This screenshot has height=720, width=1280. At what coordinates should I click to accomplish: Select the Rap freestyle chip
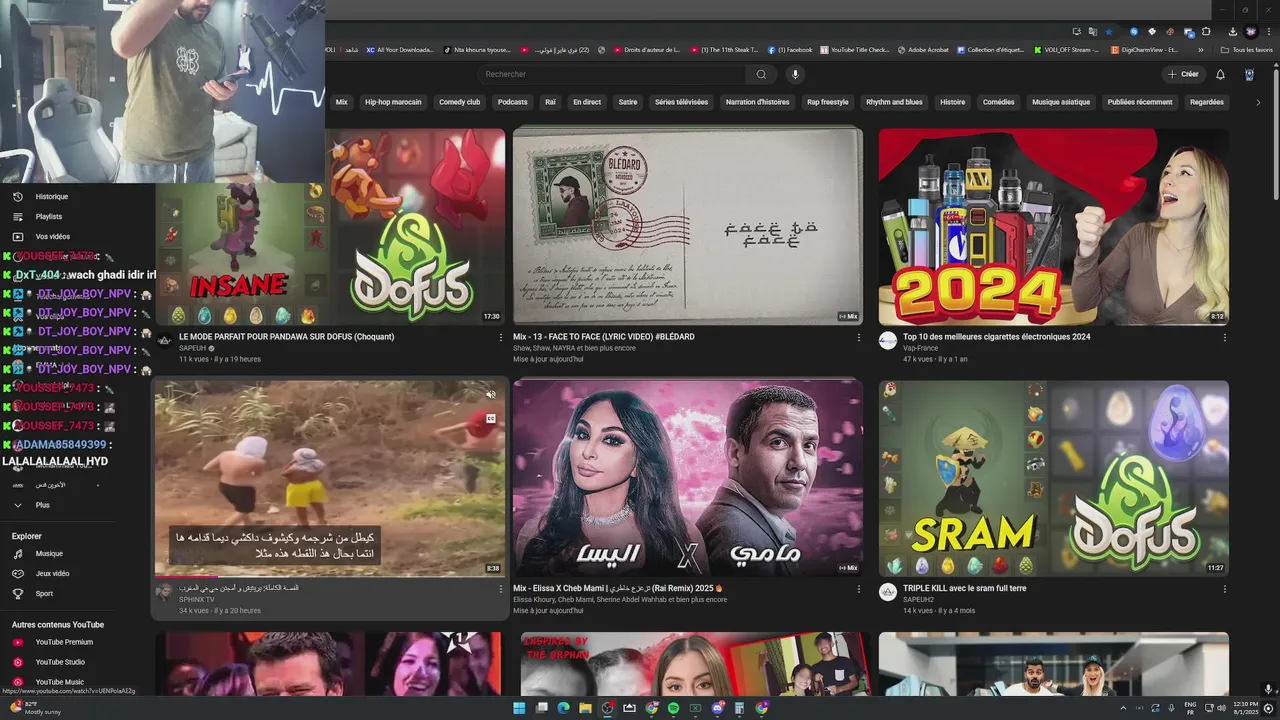[828, 102]
